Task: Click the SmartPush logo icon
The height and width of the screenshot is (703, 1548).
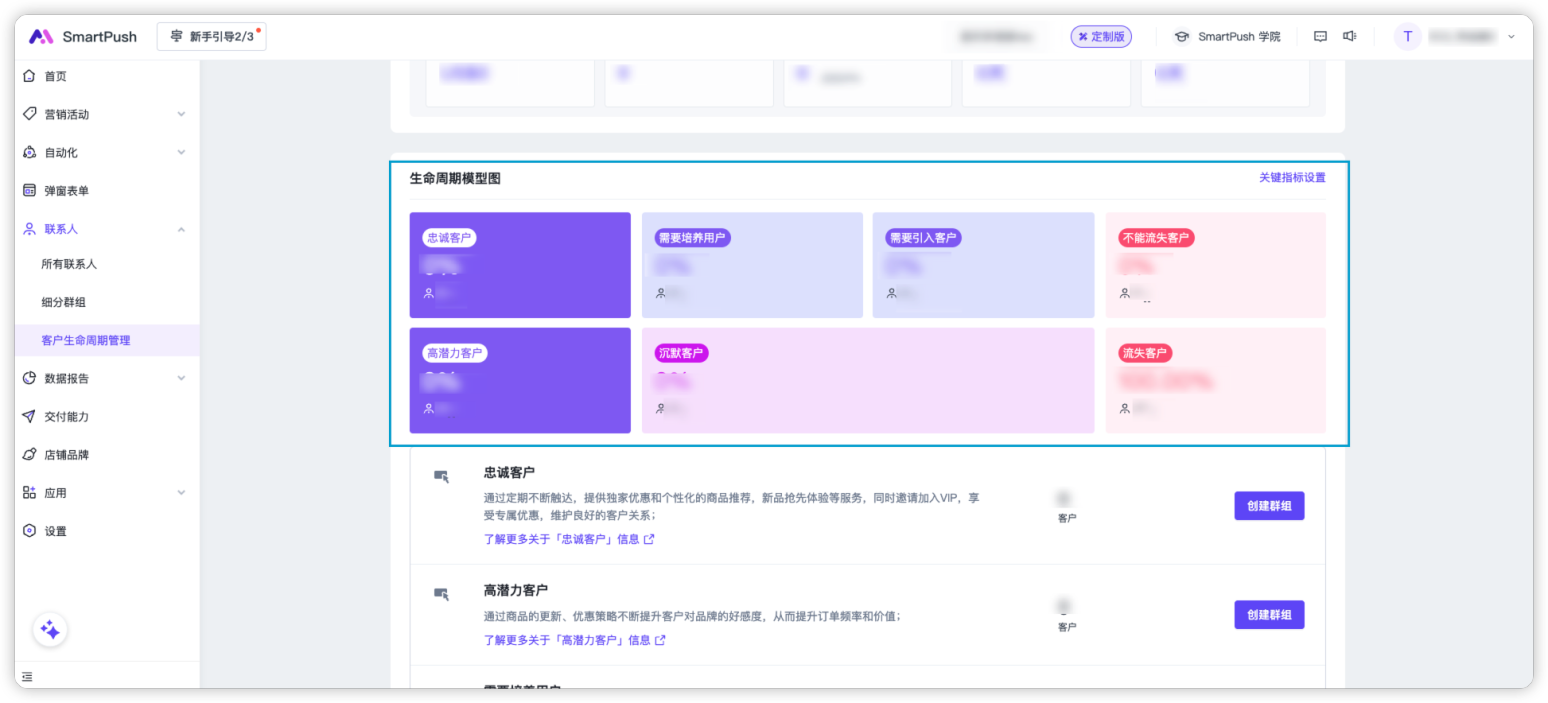Action: [41, 37]
